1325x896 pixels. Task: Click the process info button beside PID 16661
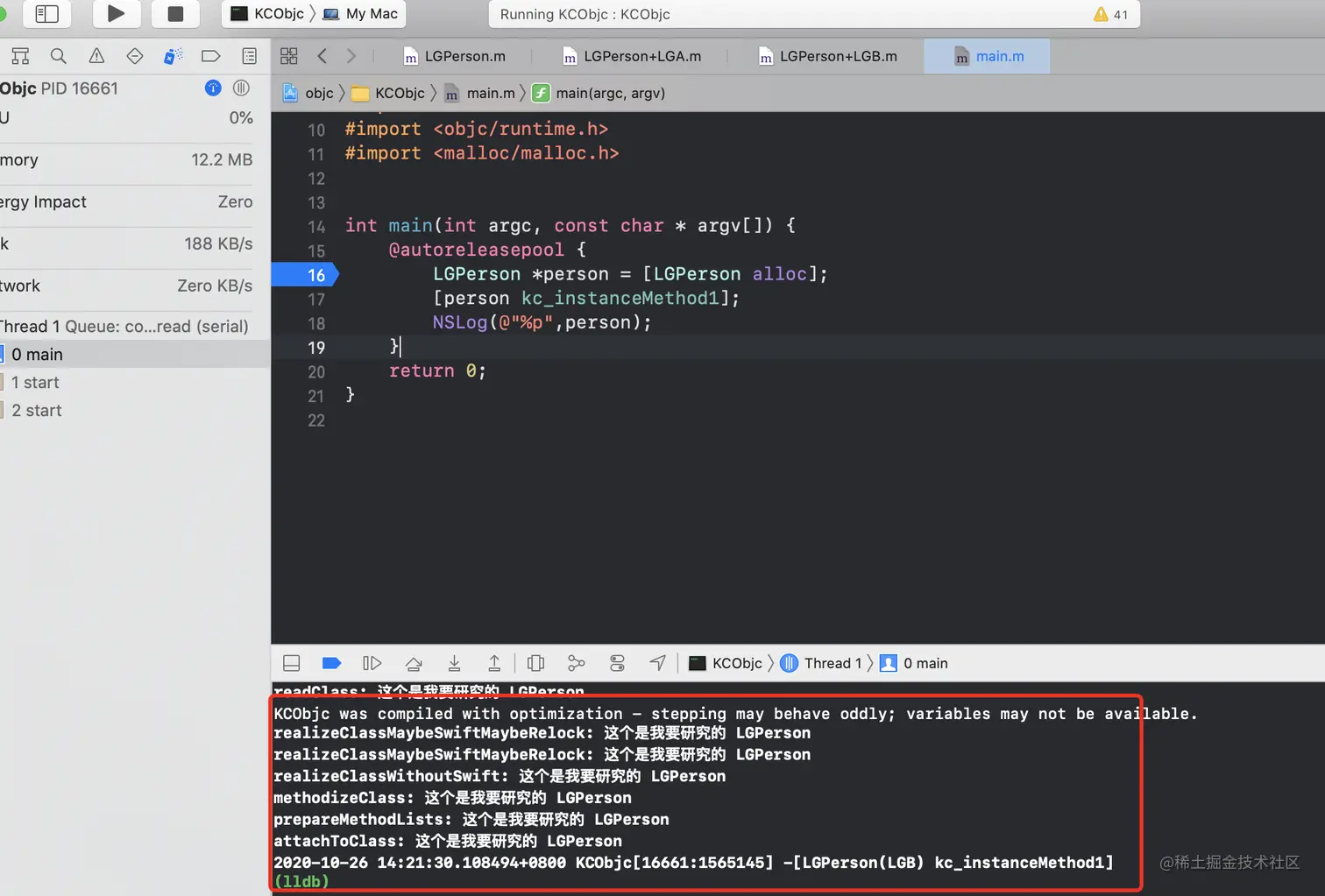[x=213, y=88]
